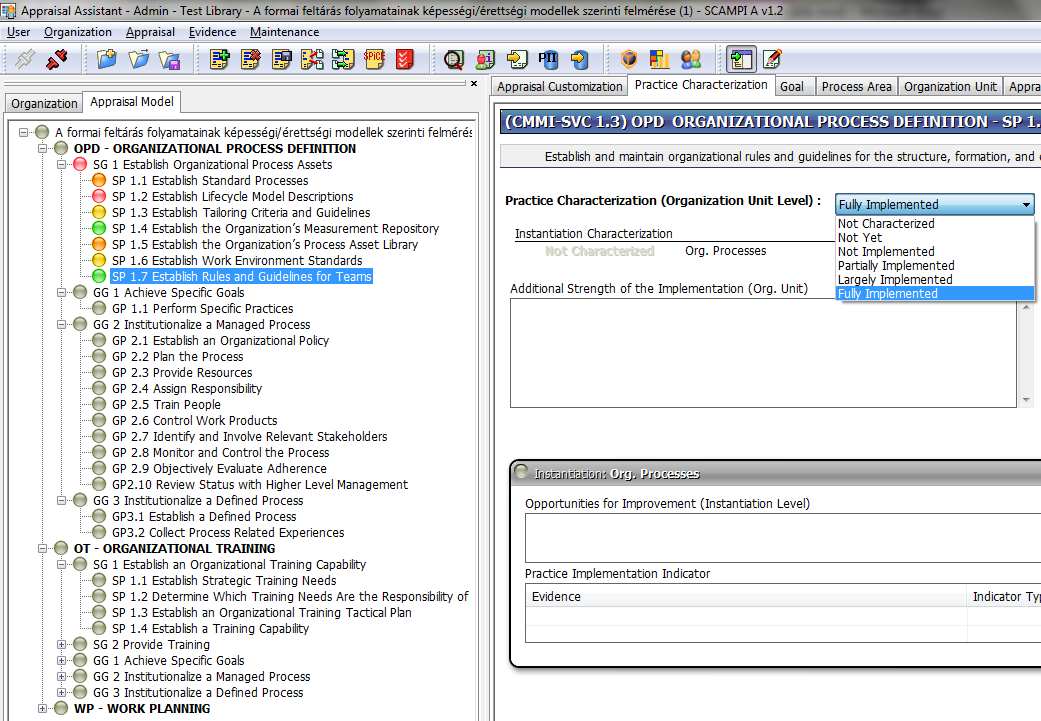
Task: Click the save appraisal disk icon
Action: point(281,59)
